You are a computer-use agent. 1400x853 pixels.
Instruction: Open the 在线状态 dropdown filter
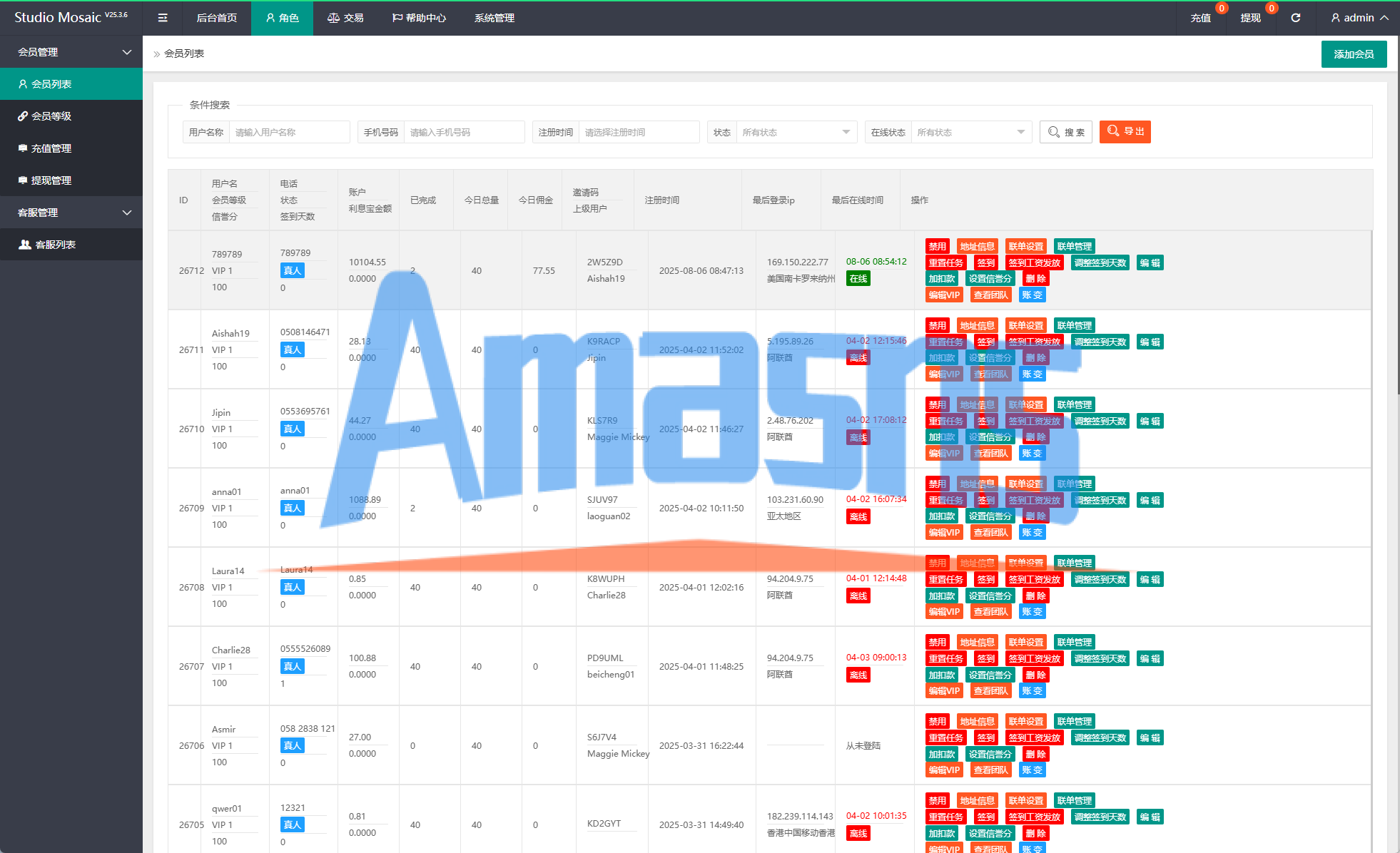click(x=970, y=132)
